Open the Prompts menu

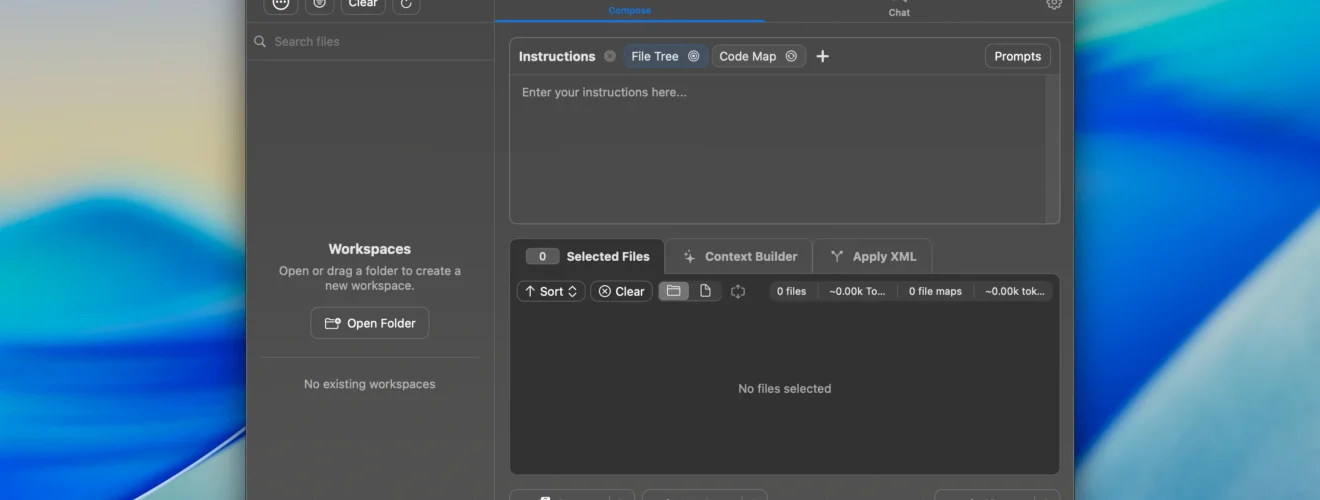pos(1018,57)
